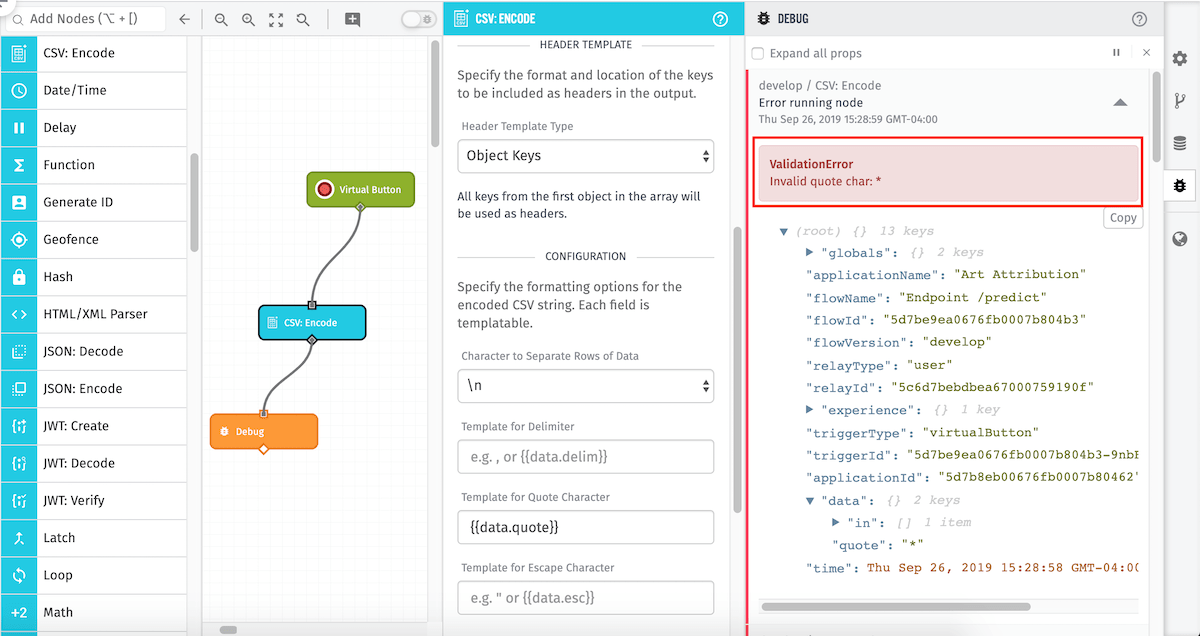Enable Expand all props checkbox
1200x636 pixels.
tap(758, 53)
